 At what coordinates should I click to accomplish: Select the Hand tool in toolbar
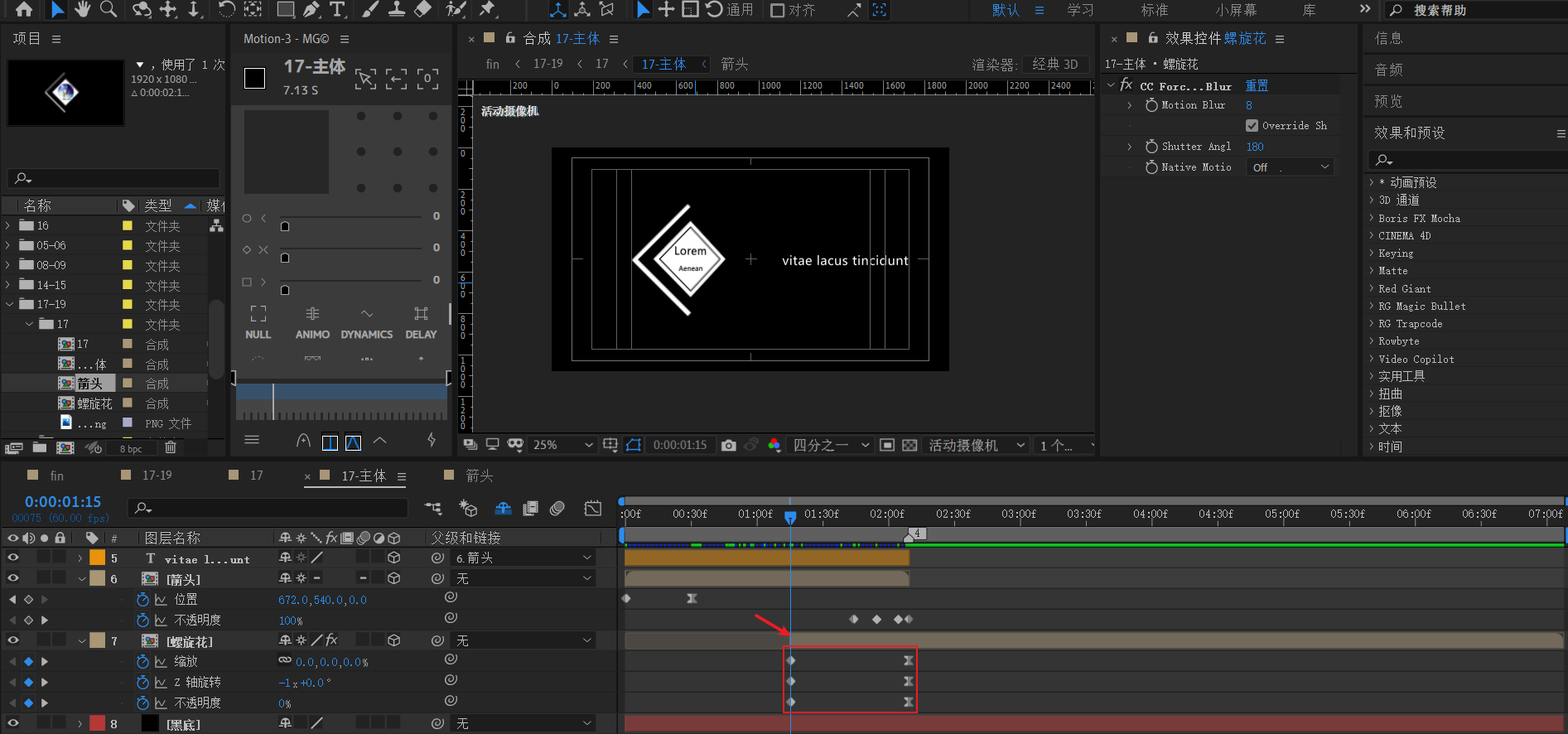point(82,9)
